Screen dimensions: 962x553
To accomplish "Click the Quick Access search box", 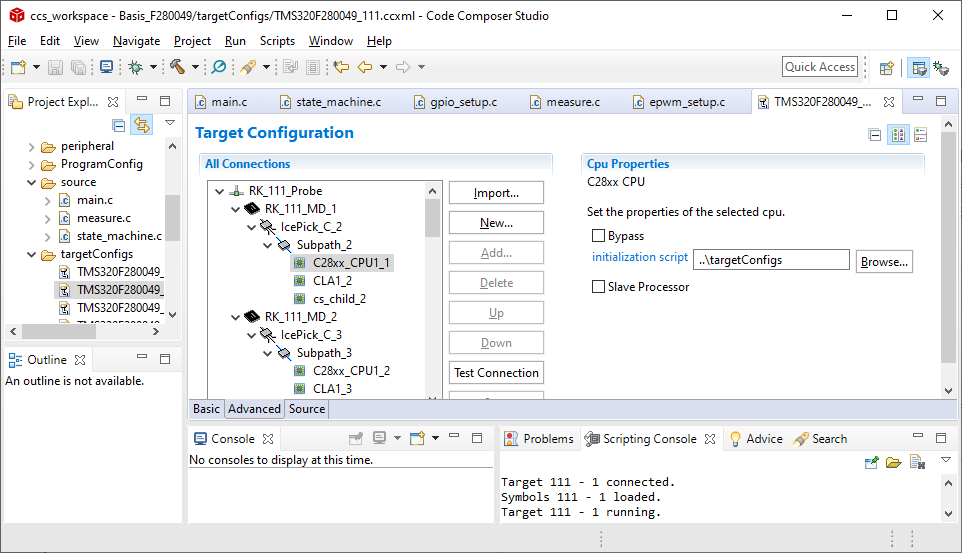I will [x=820, y=67].
